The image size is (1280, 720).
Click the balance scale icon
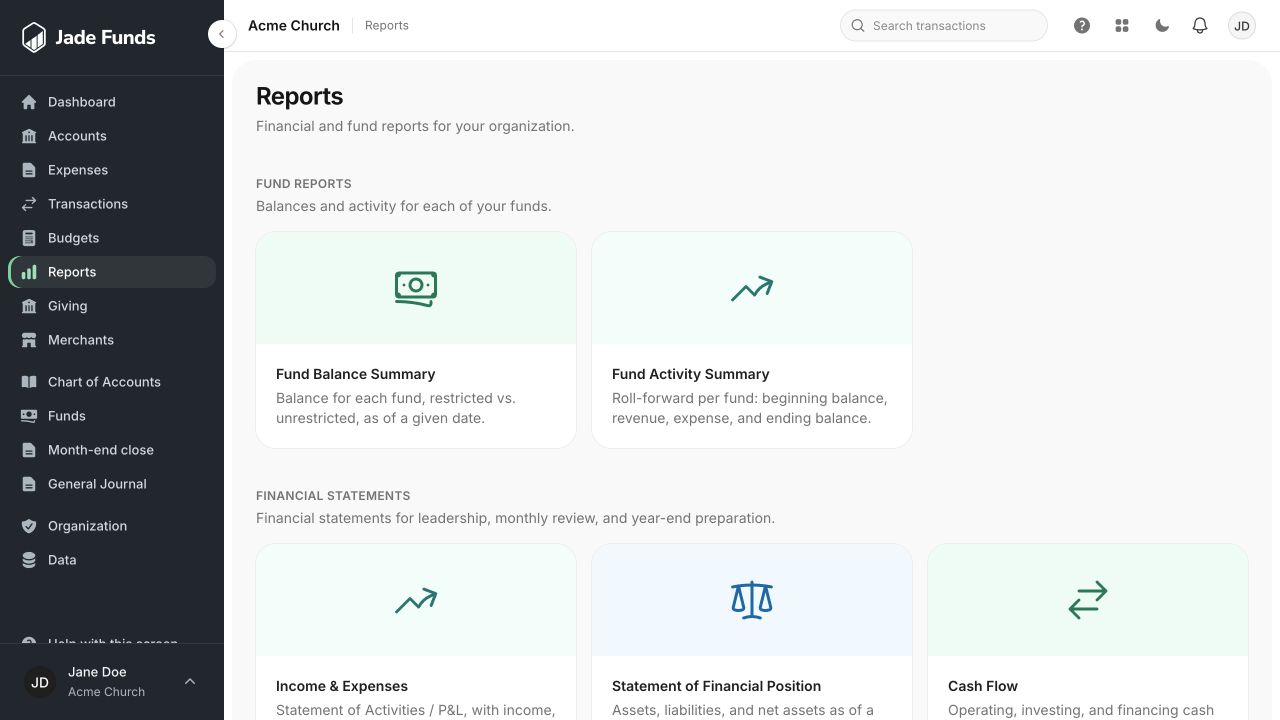click(x=752, y=600)
